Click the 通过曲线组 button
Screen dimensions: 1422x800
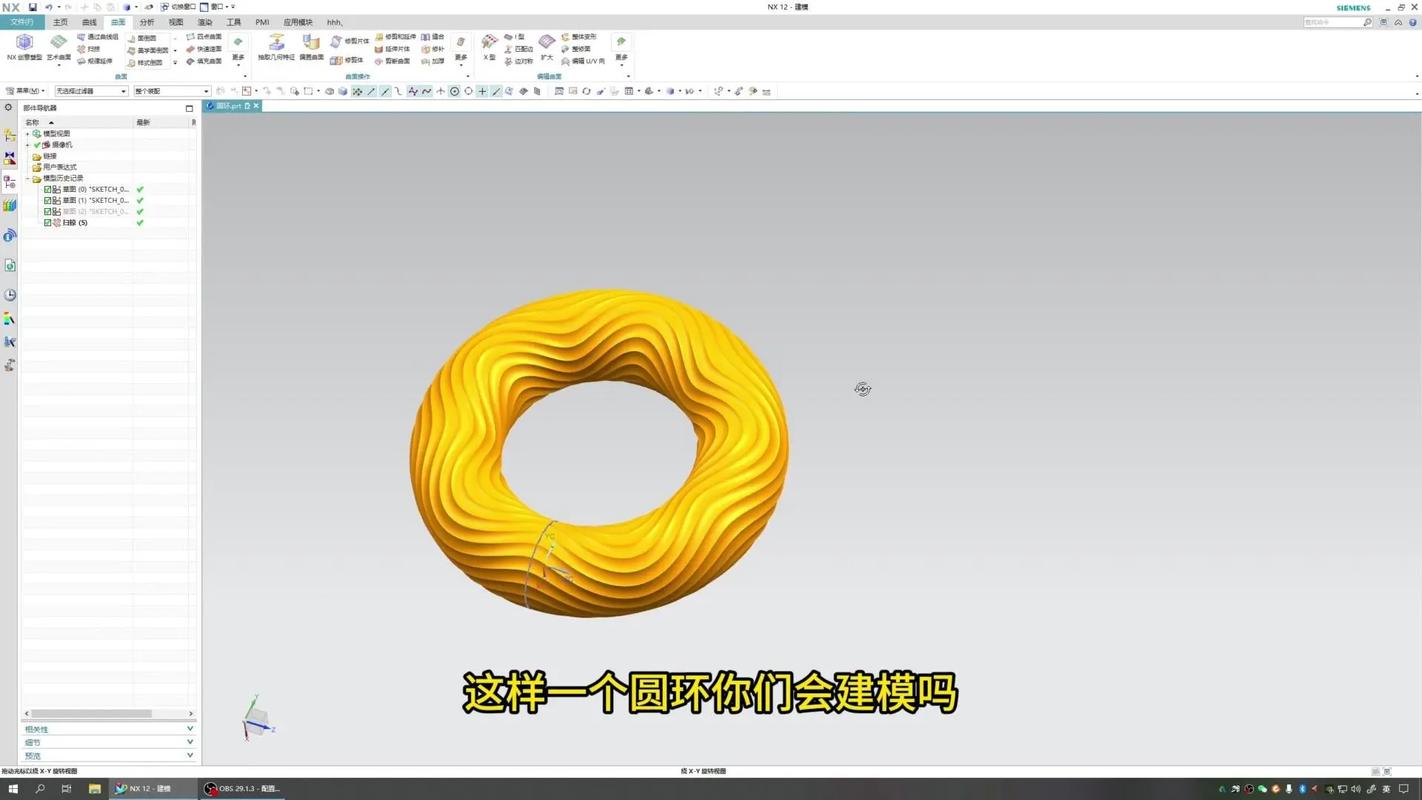tap(98, 37)
